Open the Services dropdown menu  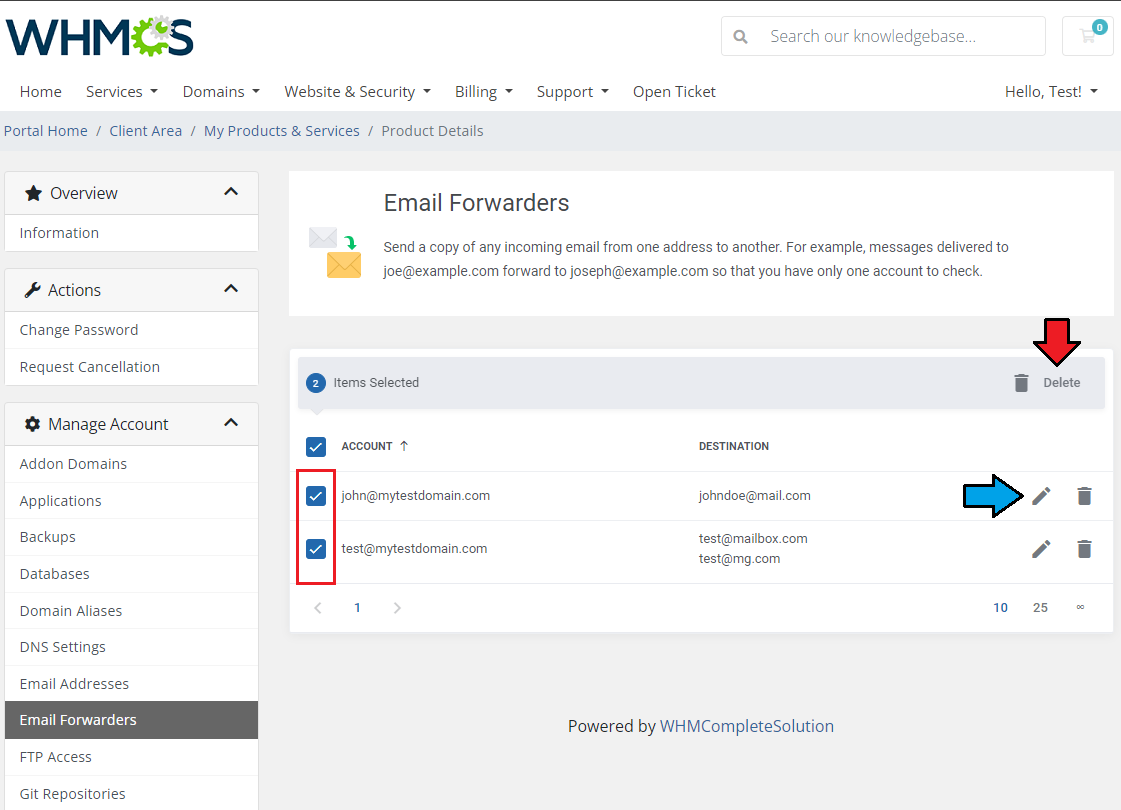click(x=122, y=92)
